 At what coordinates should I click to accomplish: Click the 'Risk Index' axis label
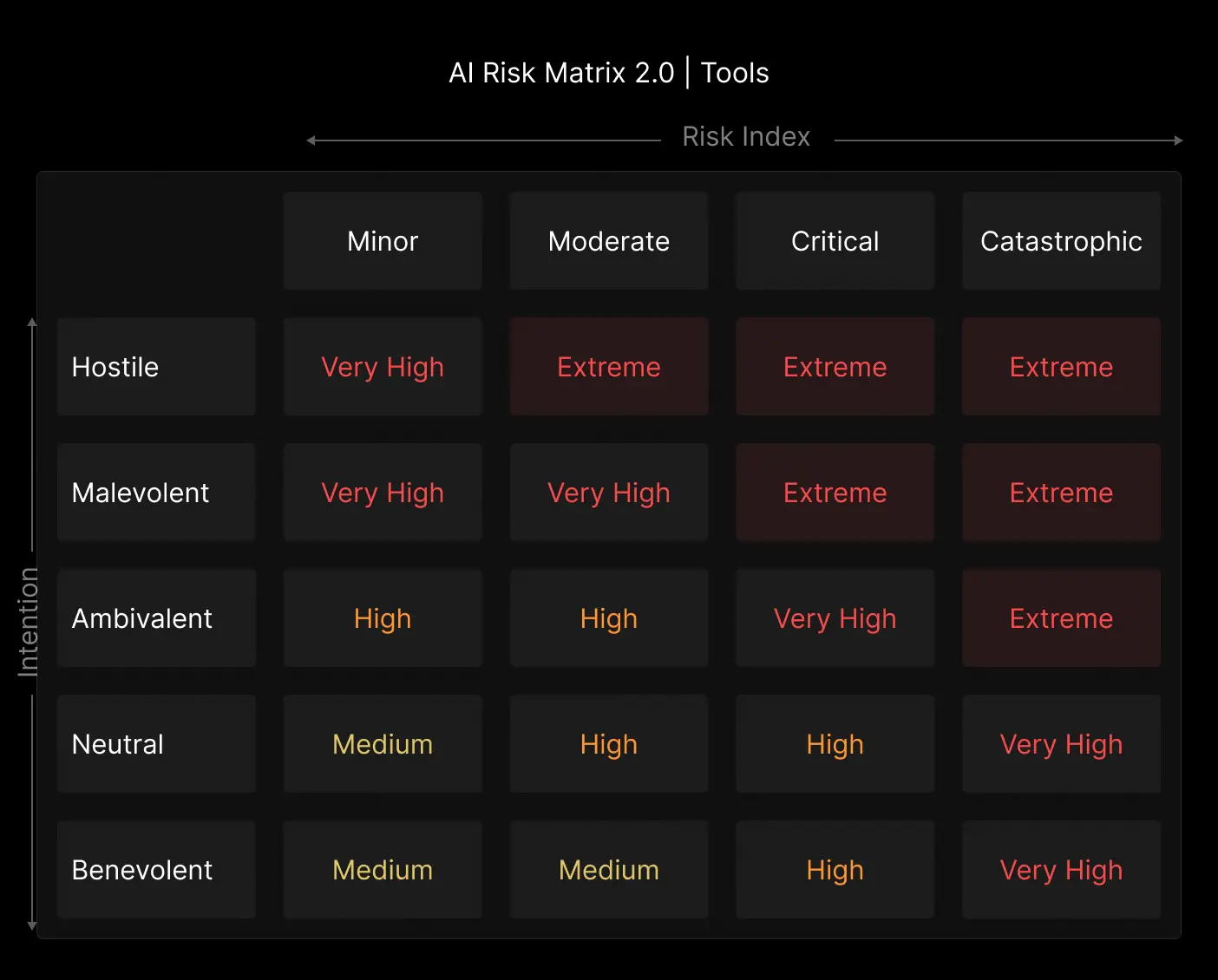(746, 137)
